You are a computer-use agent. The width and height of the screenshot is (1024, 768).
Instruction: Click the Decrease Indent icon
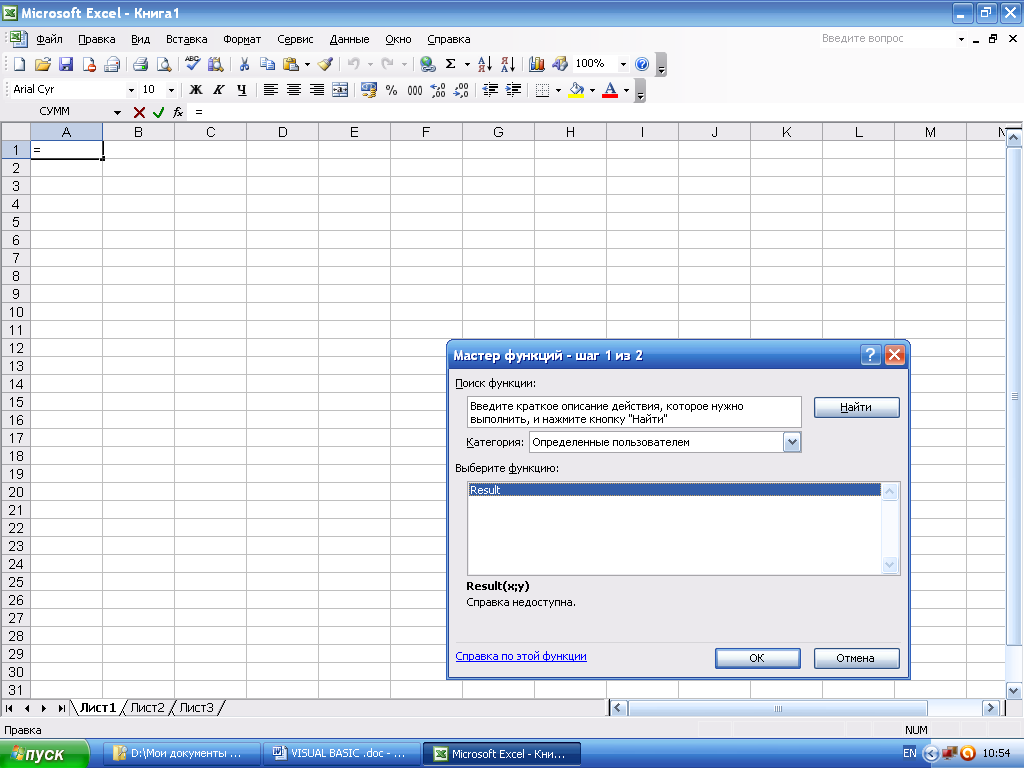[x=490, y=90]
